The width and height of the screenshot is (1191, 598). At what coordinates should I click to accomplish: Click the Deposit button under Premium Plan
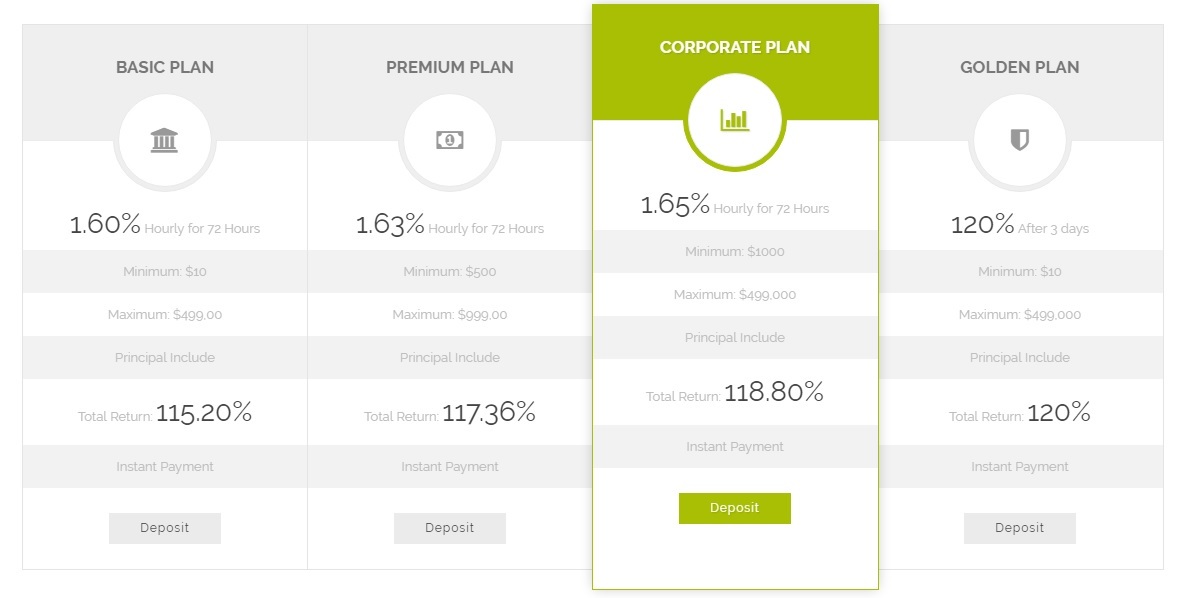[450, 528]
